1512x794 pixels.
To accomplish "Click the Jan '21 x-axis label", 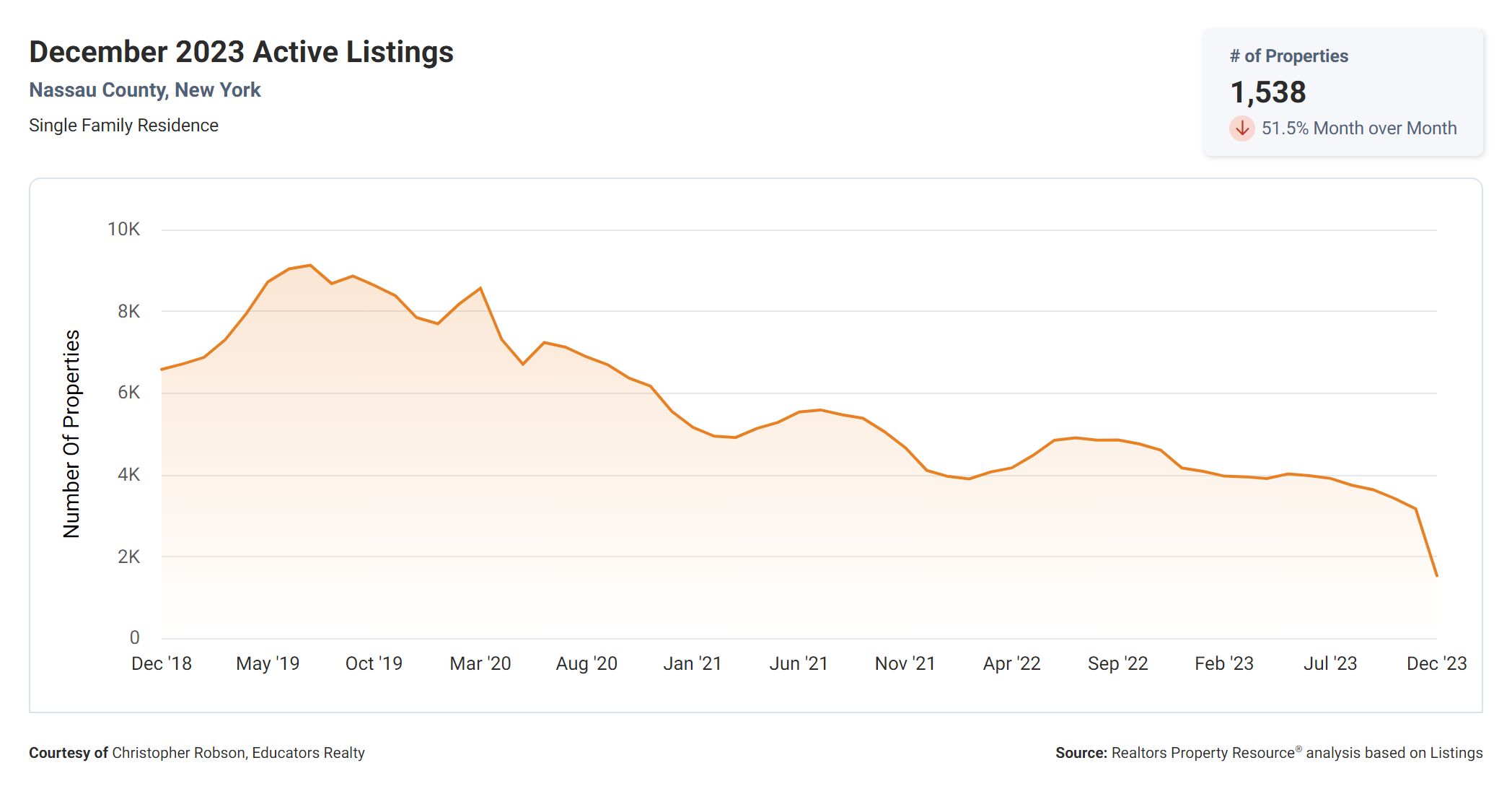I will (x=693, y=664).
